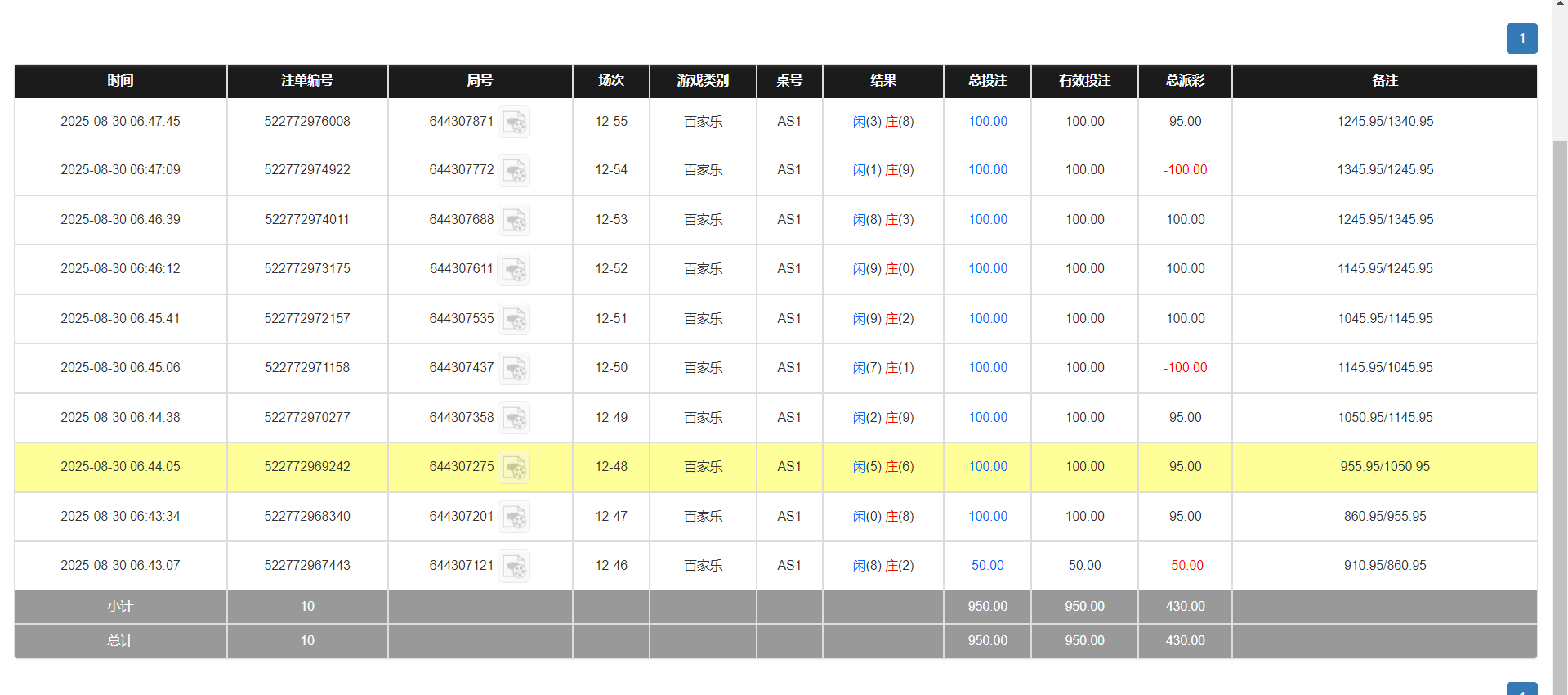Click the 备注 column header
Viewport: 1568px width, 695px height.
click(1384, 81)
